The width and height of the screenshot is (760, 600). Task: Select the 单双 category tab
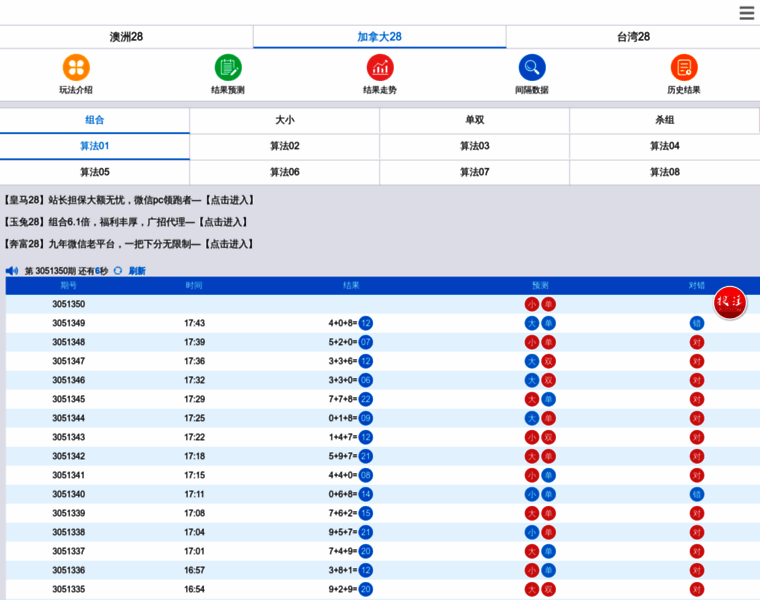(x=475, y=120)
